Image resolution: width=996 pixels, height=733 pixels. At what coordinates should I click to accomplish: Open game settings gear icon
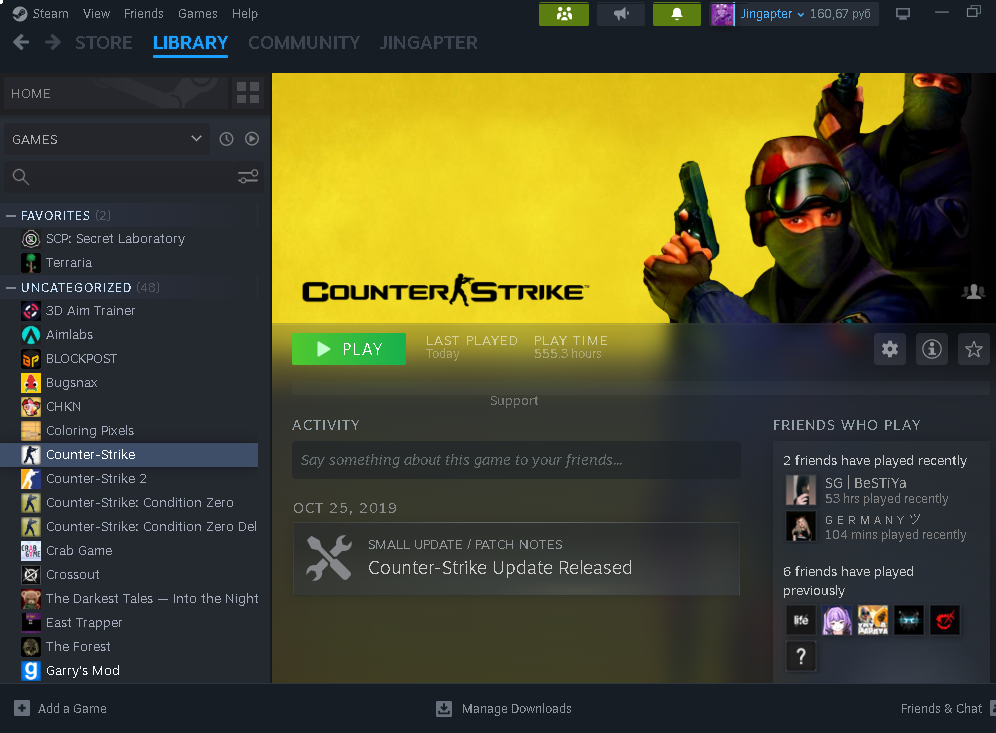click(890, 349)
